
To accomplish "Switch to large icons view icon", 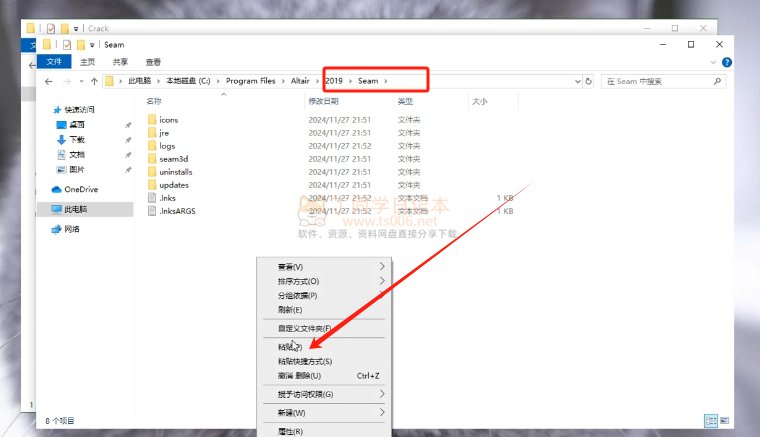I will coord(724,421).
